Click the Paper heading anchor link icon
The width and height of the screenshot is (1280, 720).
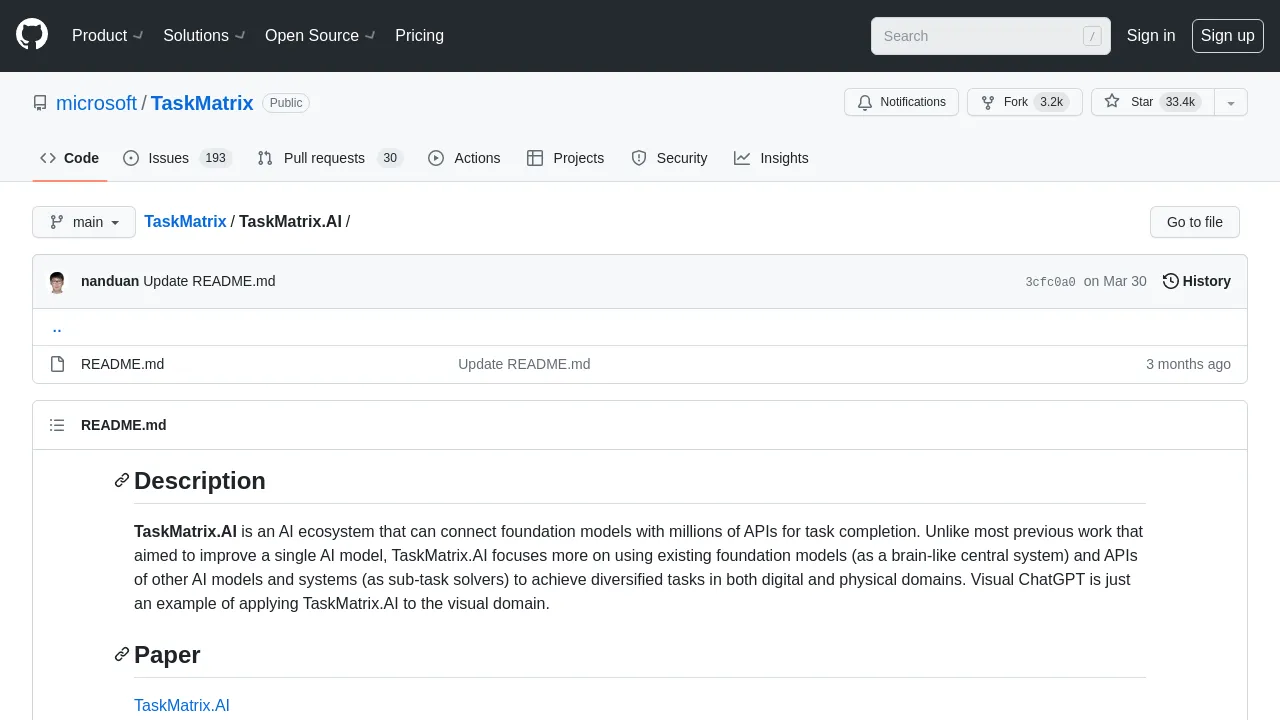tap(122, 654)
